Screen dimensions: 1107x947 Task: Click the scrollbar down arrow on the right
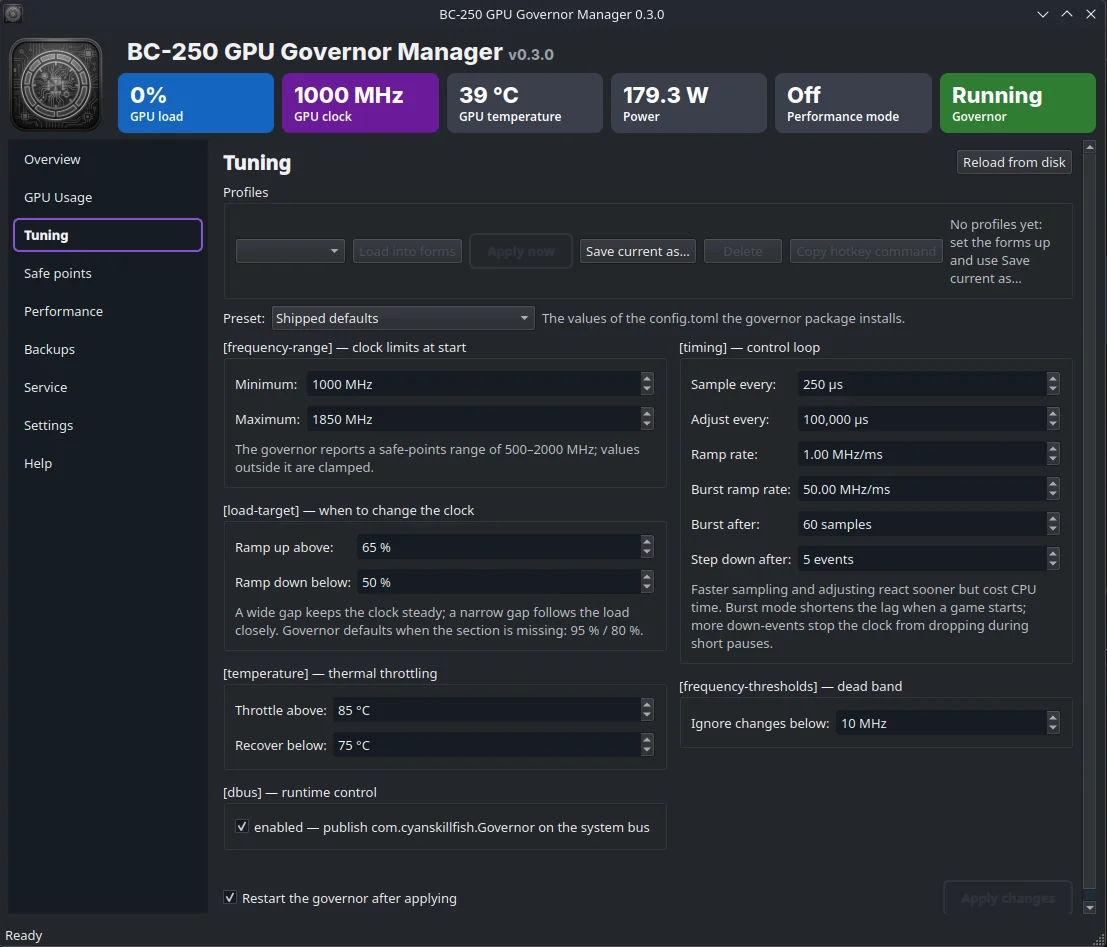coord(1089,907)
